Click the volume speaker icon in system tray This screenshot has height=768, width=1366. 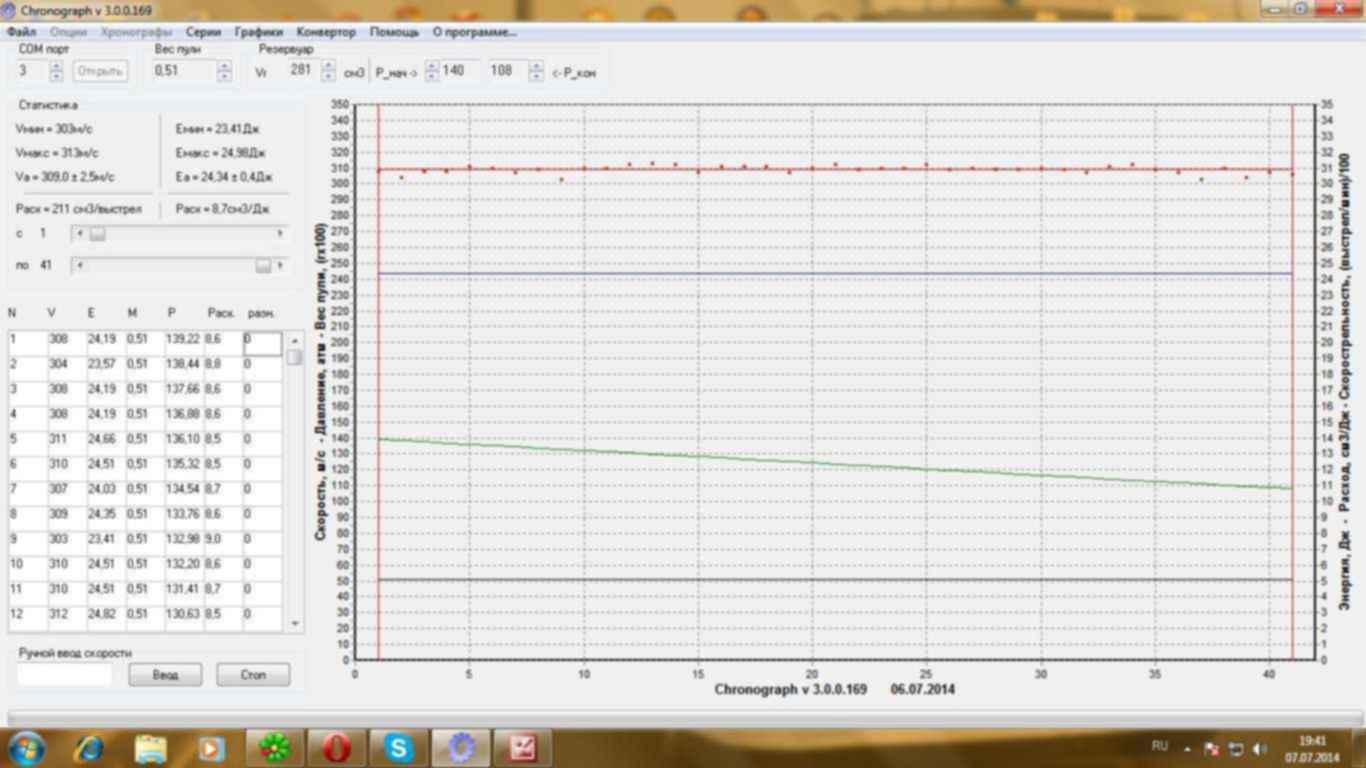(x=1259, y=748)
